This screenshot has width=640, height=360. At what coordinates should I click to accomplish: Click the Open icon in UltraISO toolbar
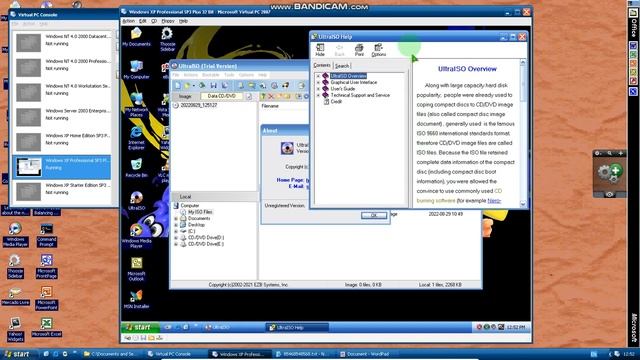click(x=188, y=85)
